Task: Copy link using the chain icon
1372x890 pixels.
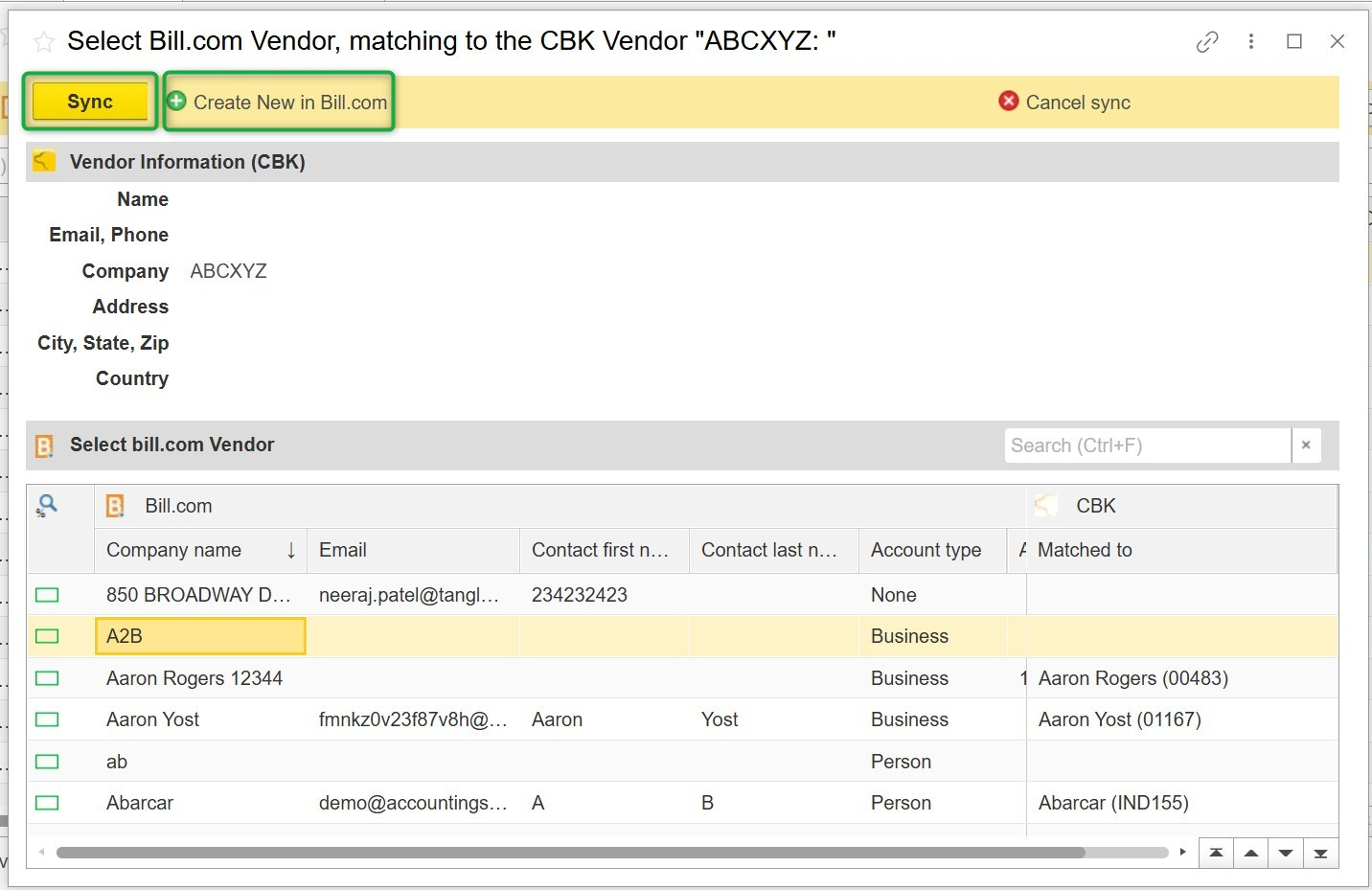Action: 1207,41
